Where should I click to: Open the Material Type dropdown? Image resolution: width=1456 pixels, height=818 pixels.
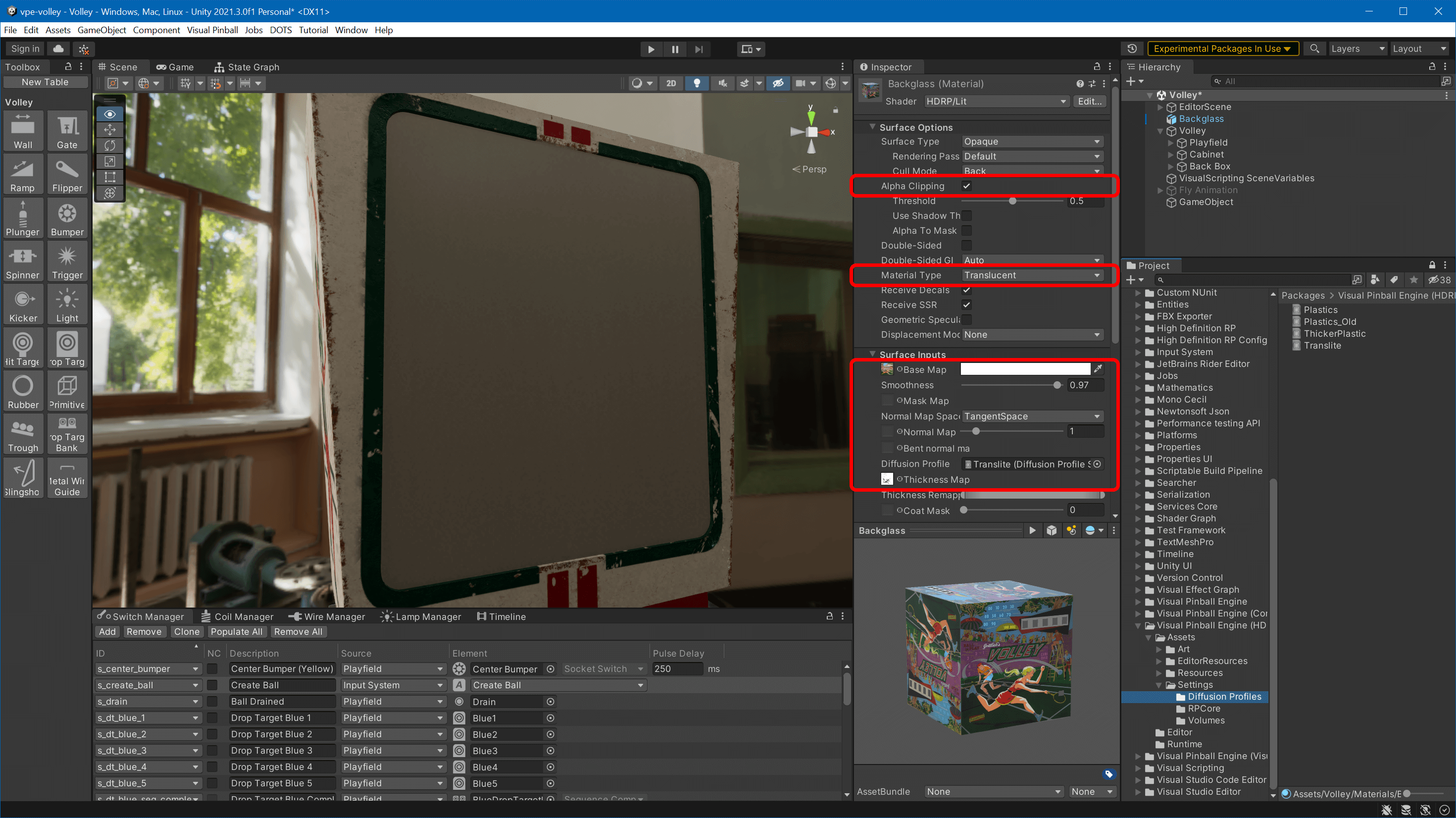click(1032, 275)
